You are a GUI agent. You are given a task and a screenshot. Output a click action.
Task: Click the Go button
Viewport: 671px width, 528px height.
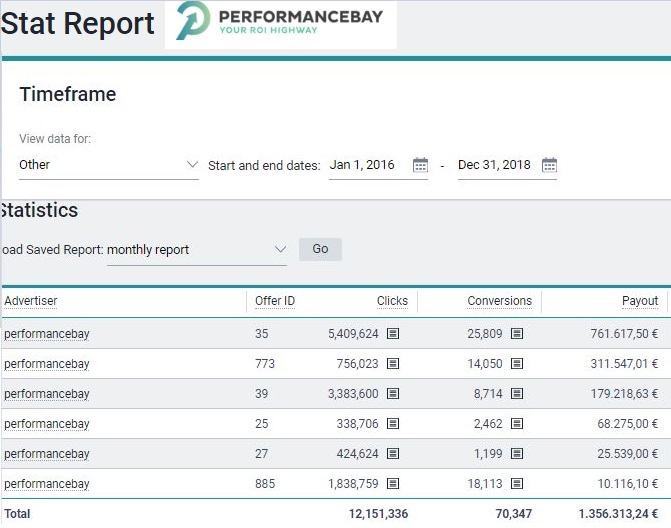(320, 249)
